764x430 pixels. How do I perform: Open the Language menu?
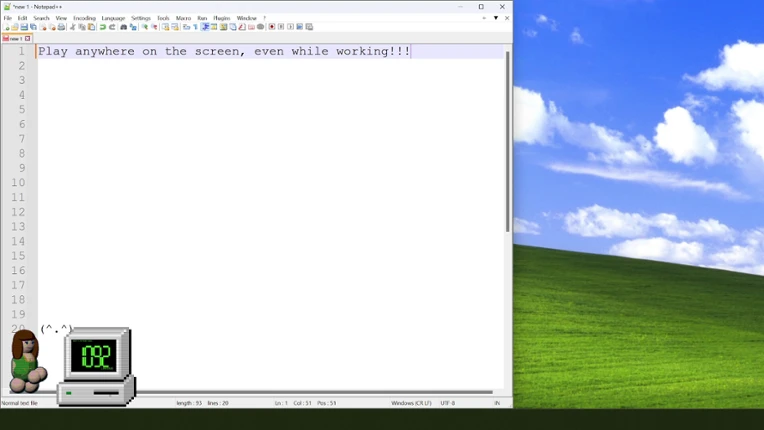[x=113, y=18]
